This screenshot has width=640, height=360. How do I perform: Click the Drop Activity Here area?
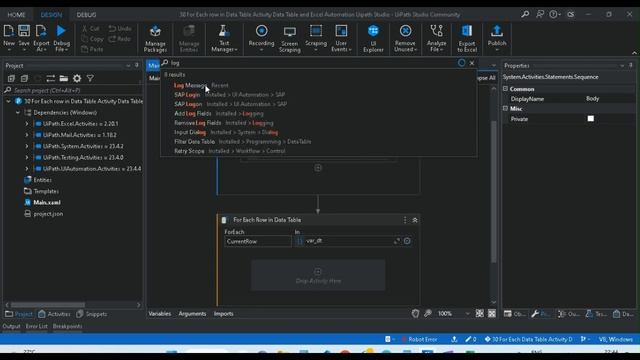[x=318, y=276]
